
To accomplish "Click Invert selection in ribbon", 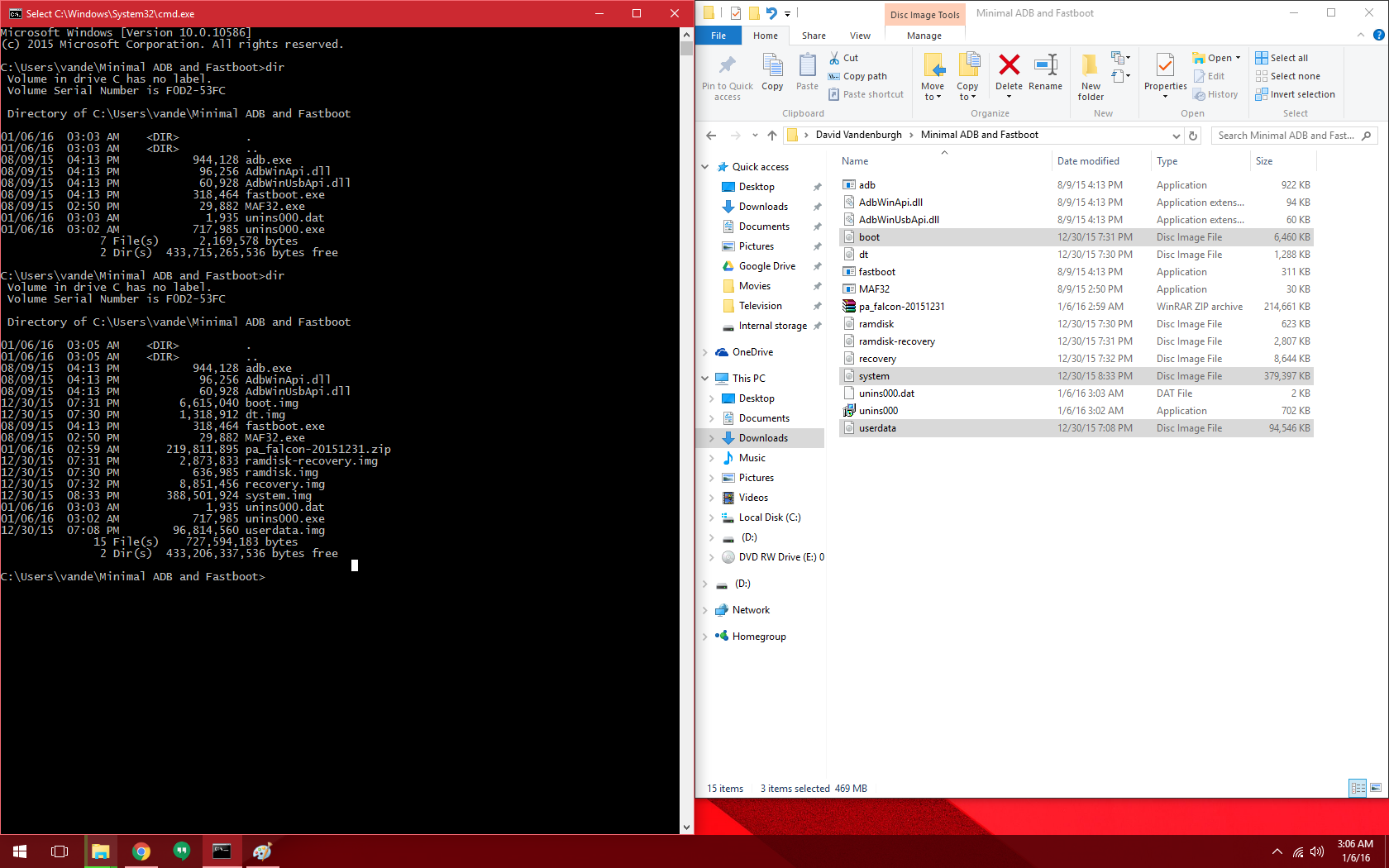I will [x=1295, y=94].
